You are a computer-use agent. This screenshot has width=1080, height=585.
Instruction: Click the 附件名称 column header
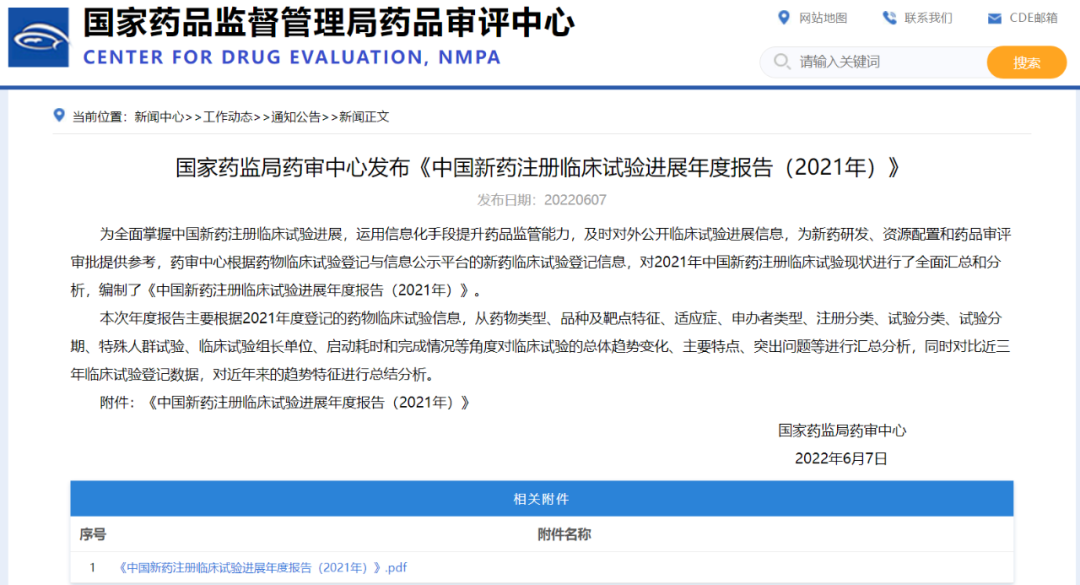point(564,535)
